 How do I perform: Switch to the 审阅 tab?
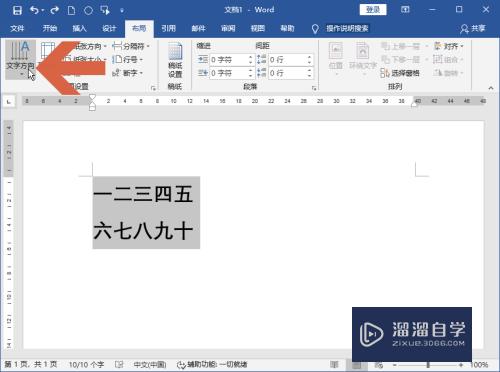228,29
